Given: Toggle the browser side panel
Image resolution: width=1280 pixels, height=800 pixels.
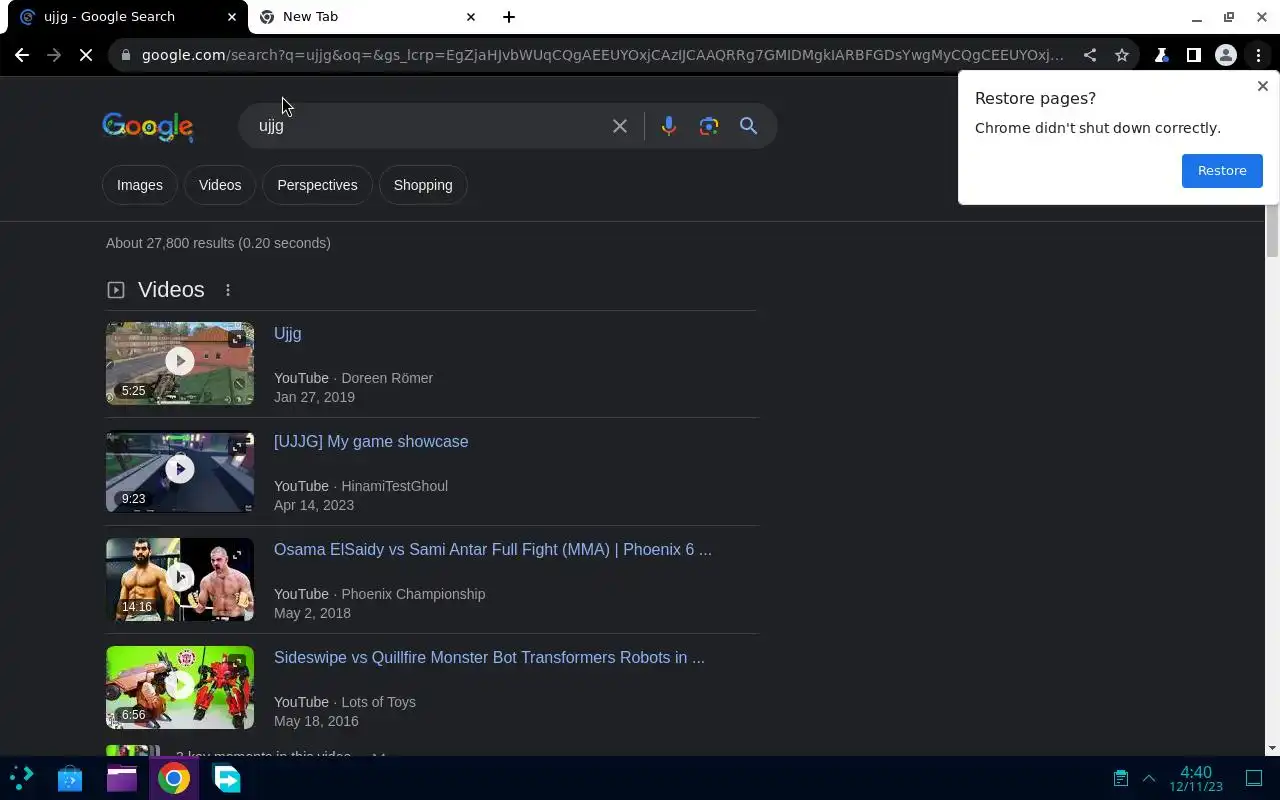Looking at the screenshot, I should coord(1193,55).
